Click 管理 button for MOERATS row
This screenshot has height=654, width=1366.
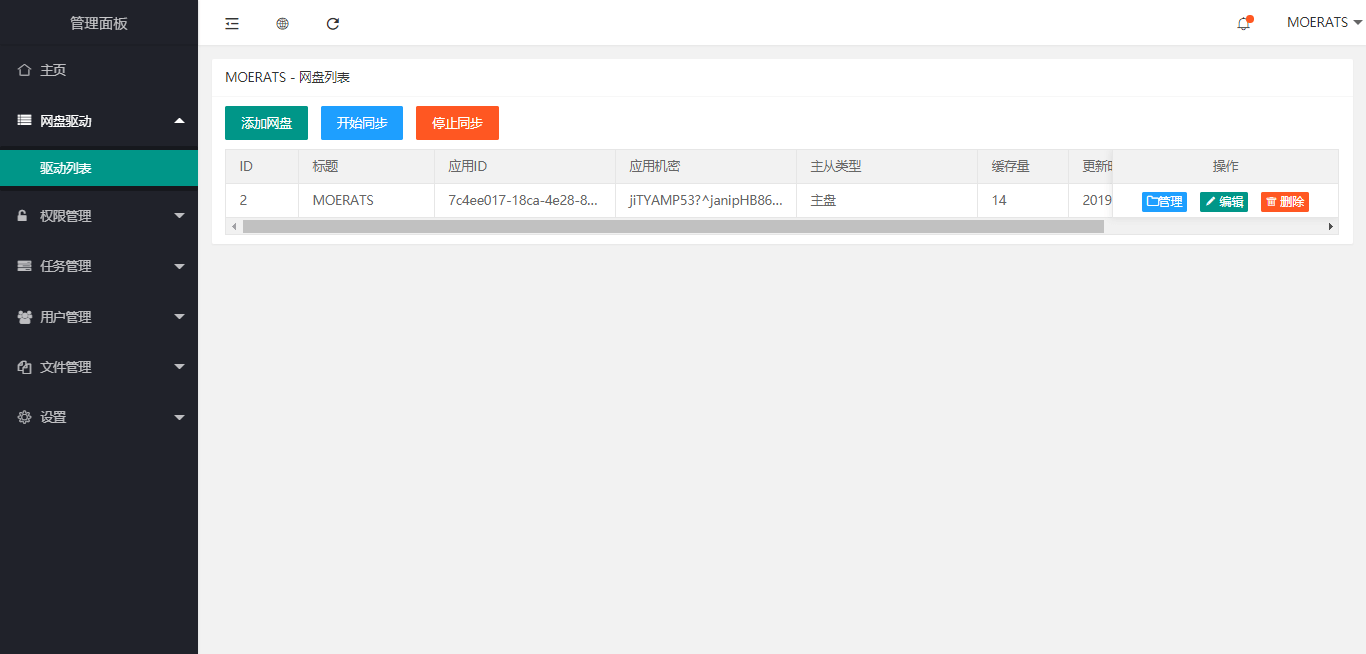[1164, 202]
